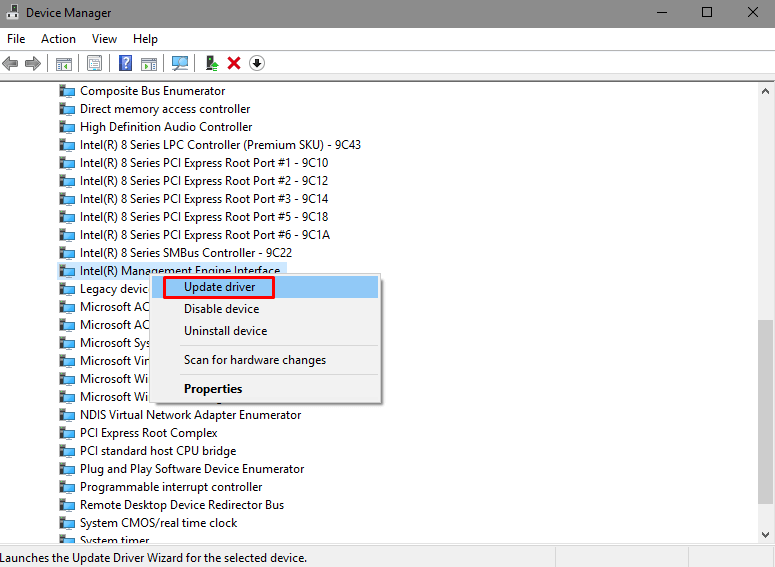Choose Uninstall device from the context menu
This screenshot has width=775, height=567.
coord(265,331)
